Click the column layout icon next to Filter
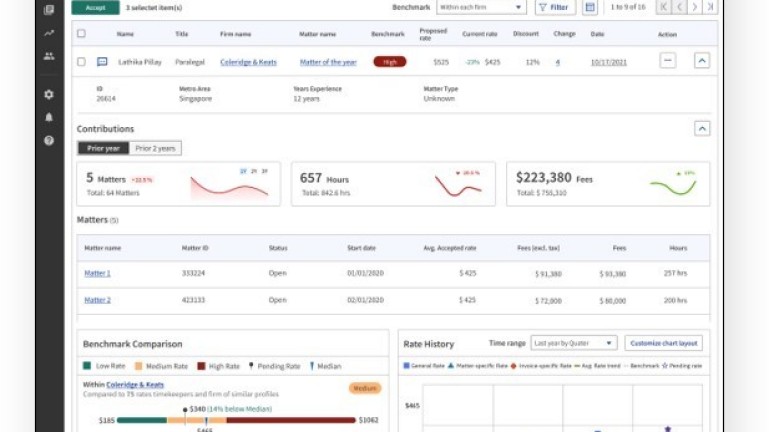The image size is (769, 432). click(x=590, y=8)
